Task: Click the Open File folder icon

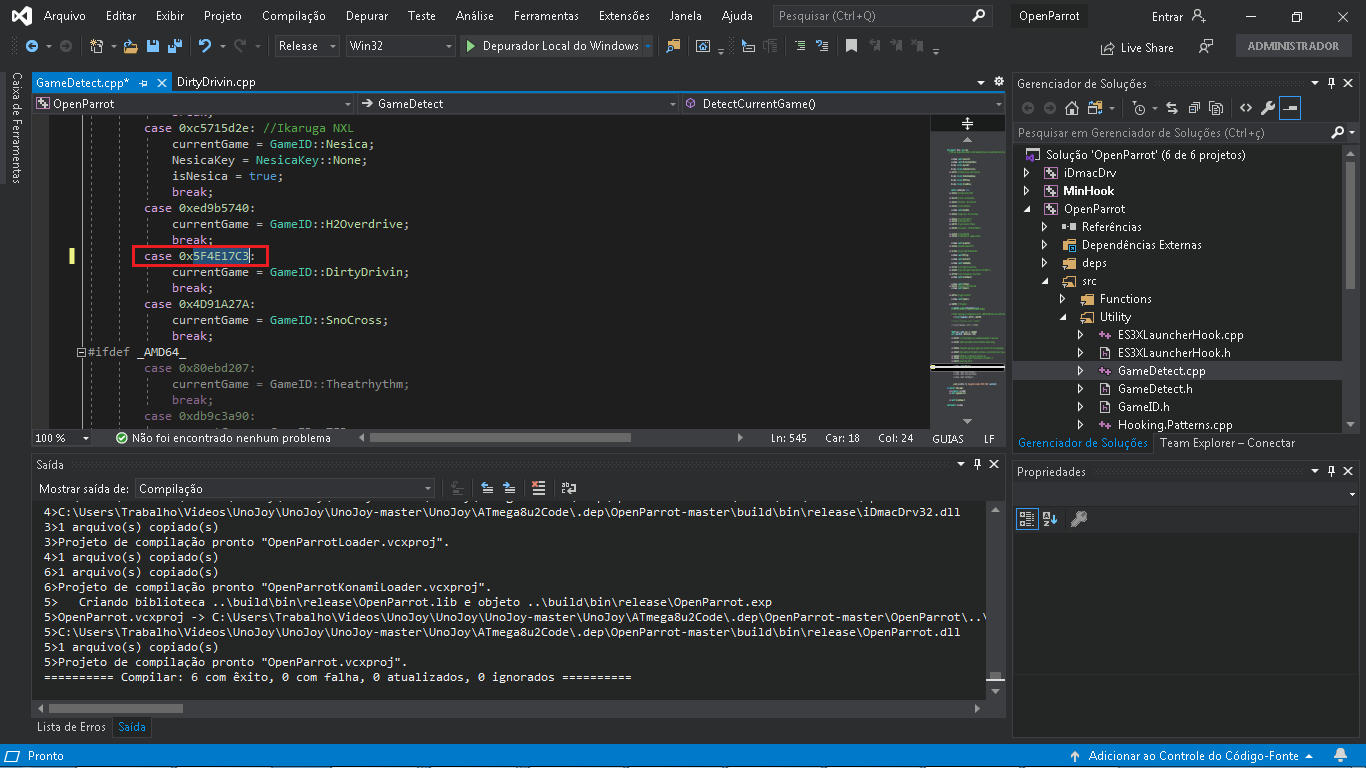Action: [x=131, y=46]
